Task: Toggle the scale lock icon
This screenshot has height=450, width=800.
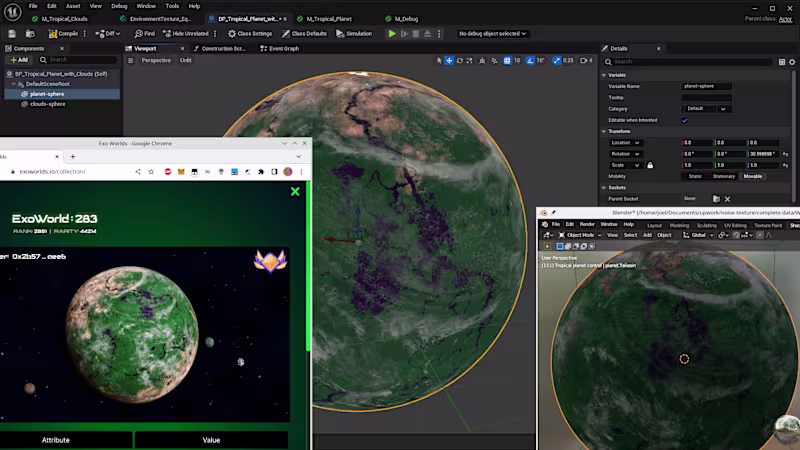Action: pos(650,165)
